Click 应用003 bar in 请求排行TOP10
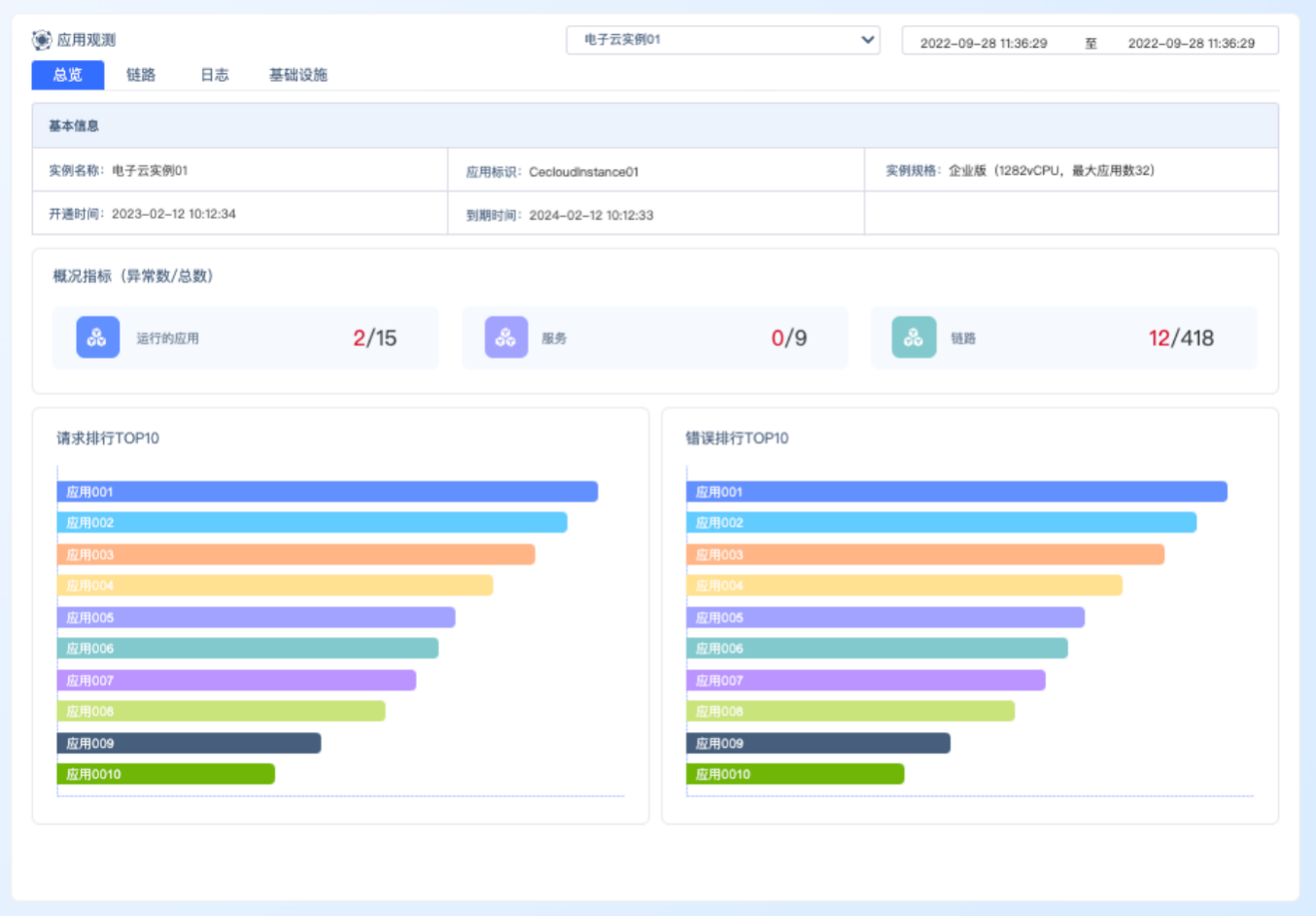 coord(296,554)
